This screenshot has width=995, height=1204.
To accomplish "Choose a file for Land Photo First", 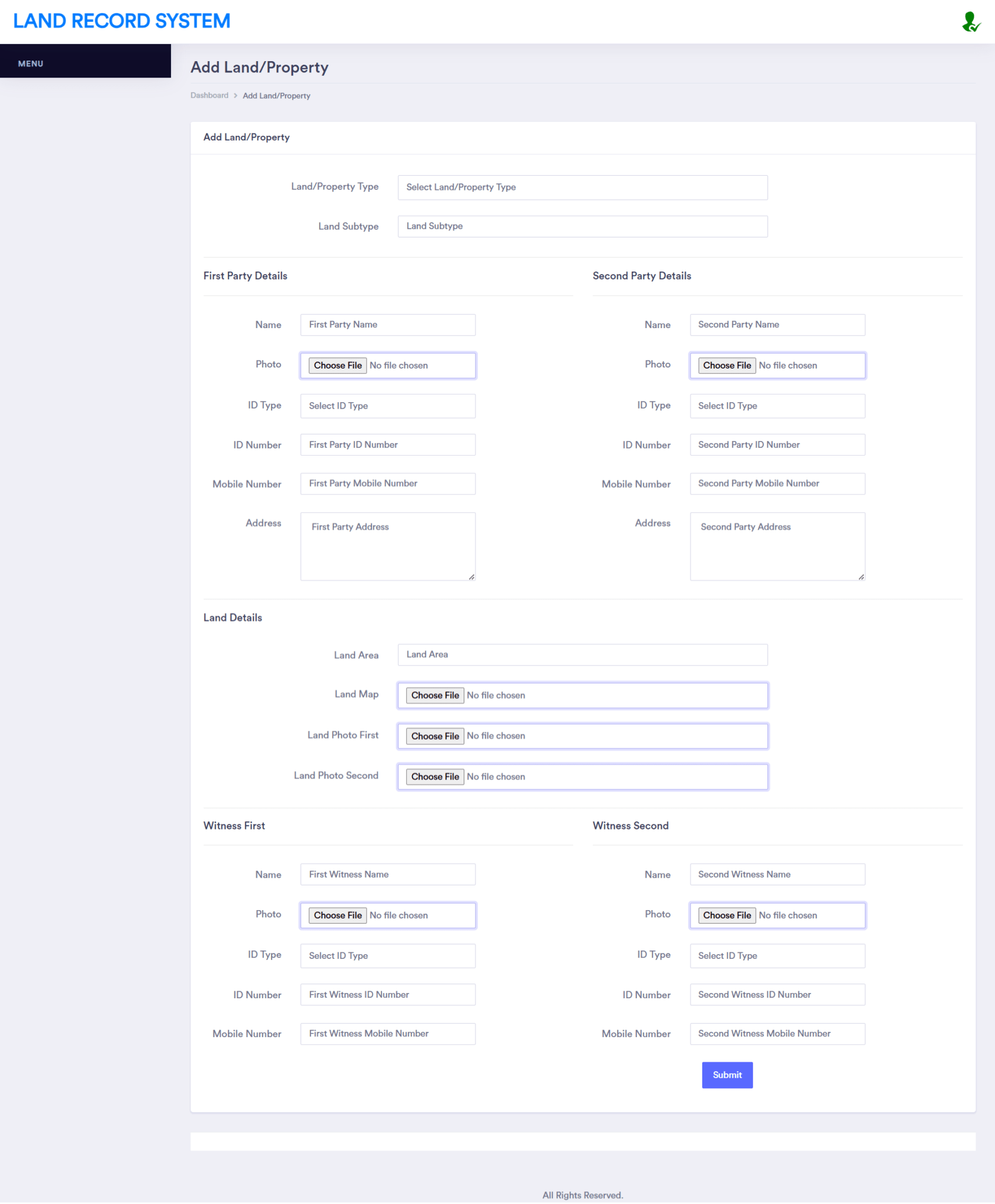I will click(434, 735).
